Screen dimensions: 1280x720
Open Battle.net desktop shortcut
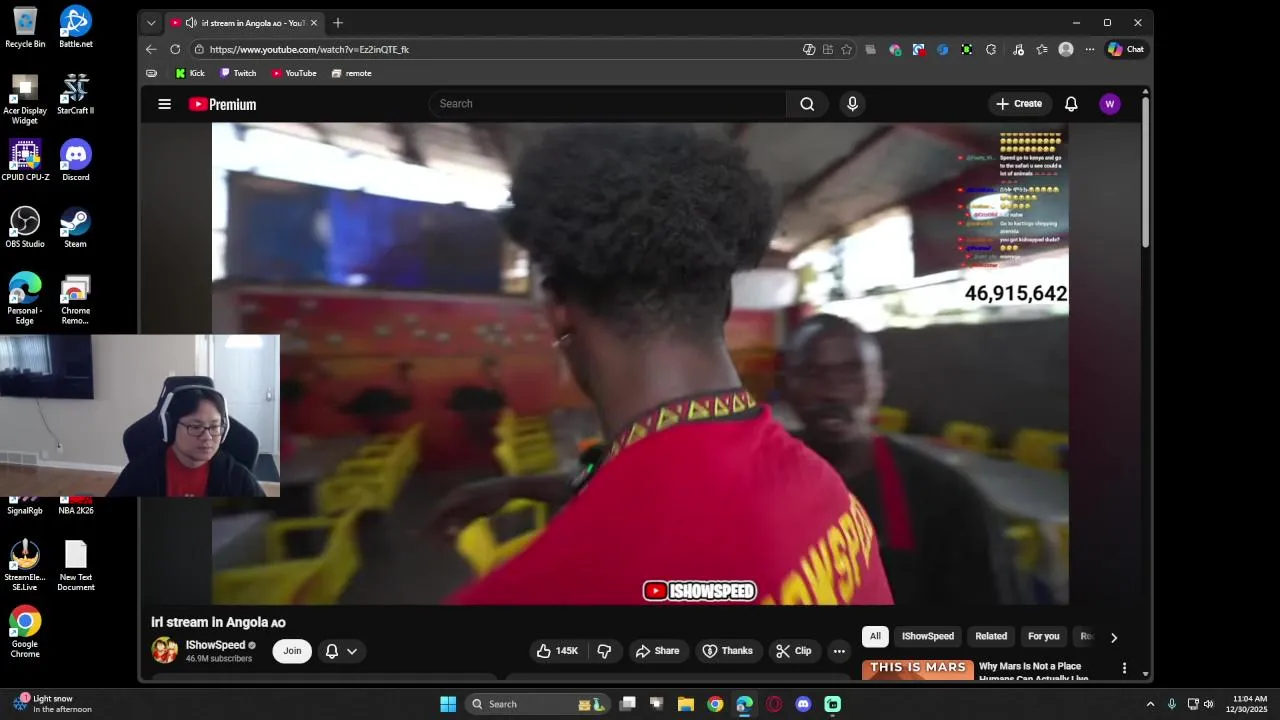(x=76, y=27)
